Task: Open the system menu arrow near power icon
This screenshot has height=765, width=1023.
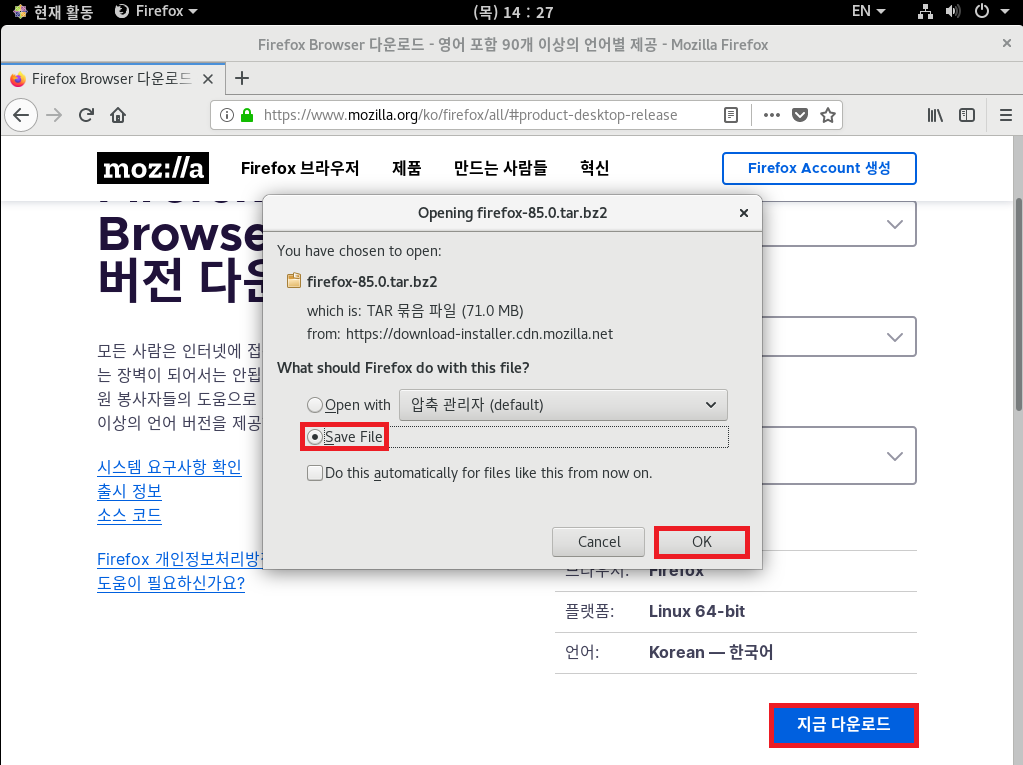Action: [1005, 12]
